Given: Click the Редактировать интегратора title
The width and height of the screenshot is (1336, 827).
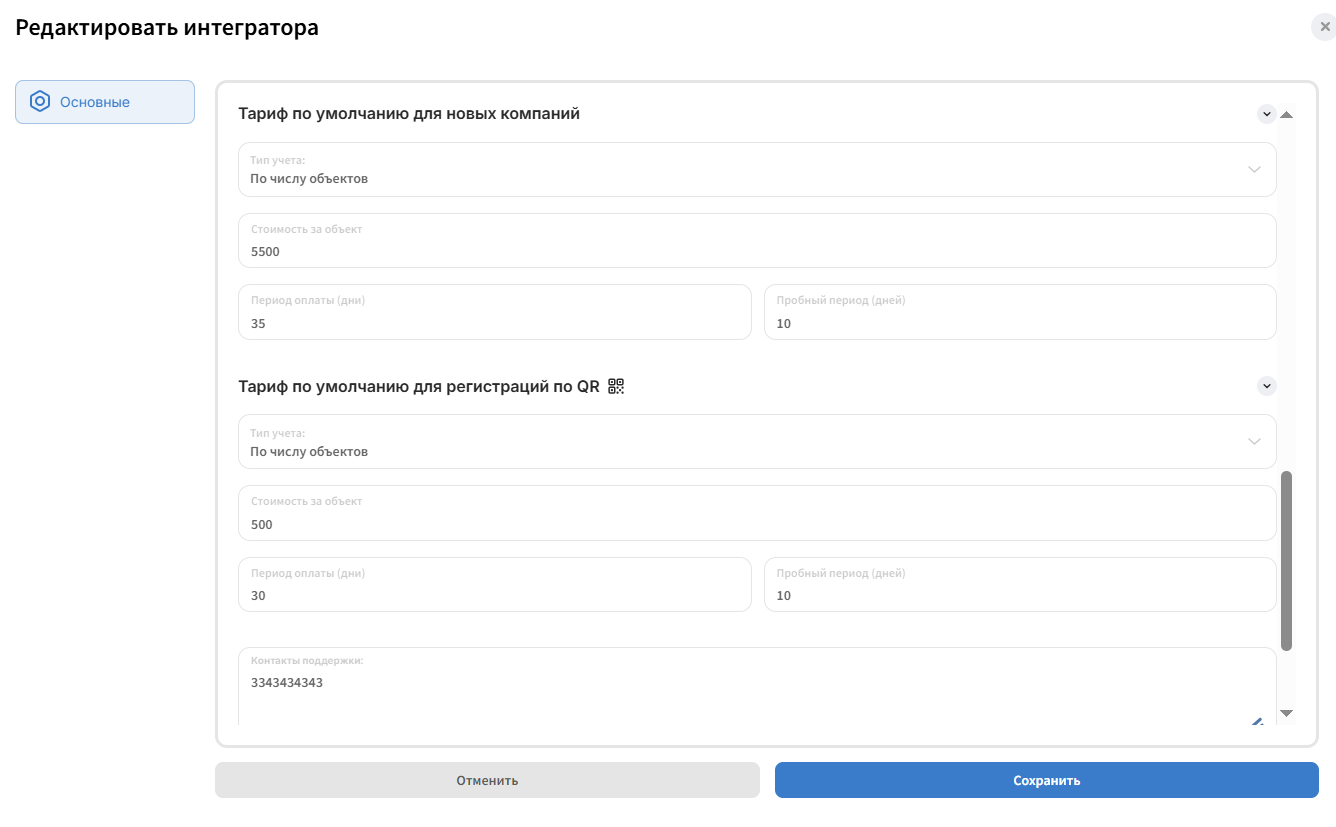Looking at the screenshot, I should (167, 28).
